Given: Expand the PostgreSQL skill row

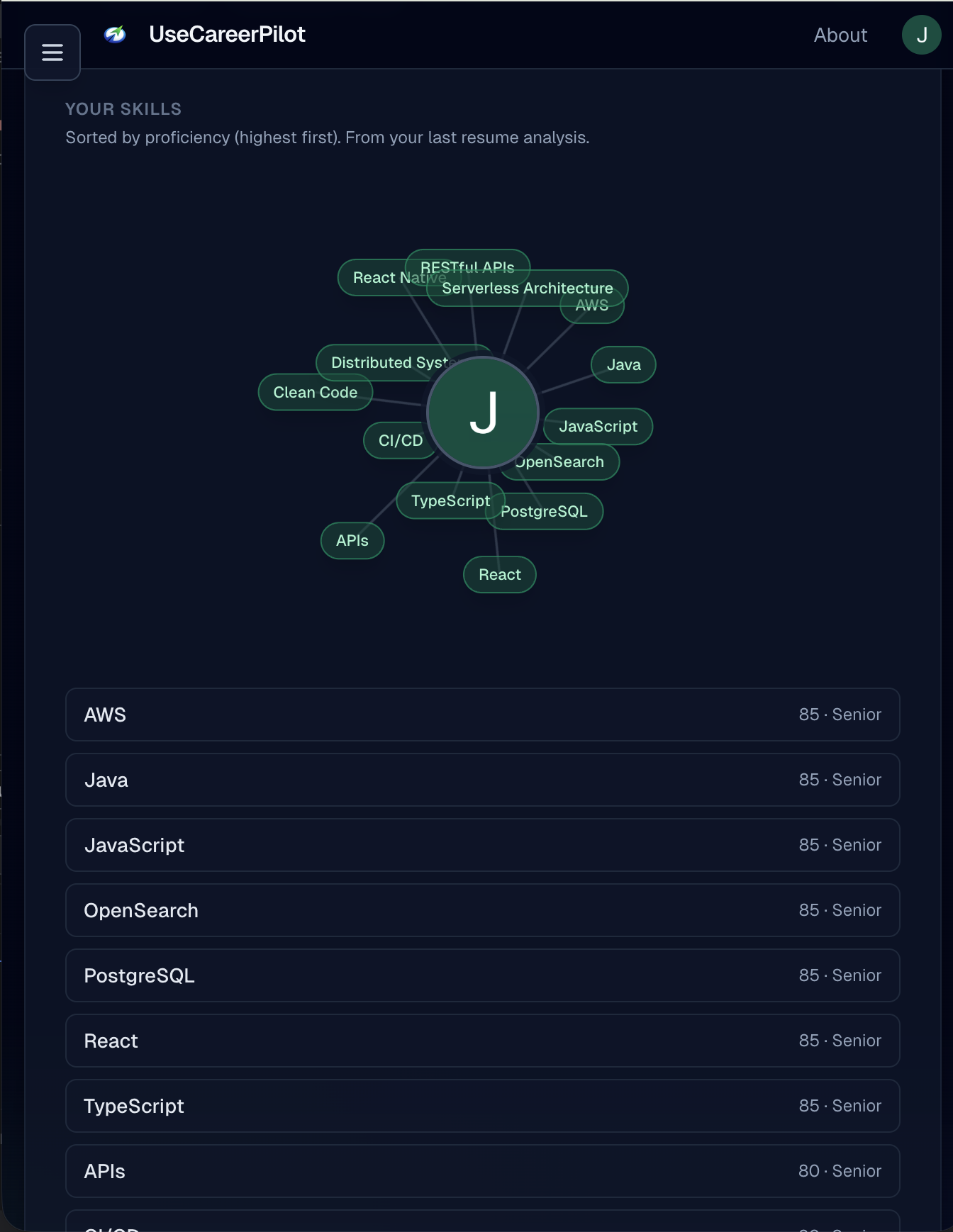Looking at the screenshot, I should pos(482,975).
